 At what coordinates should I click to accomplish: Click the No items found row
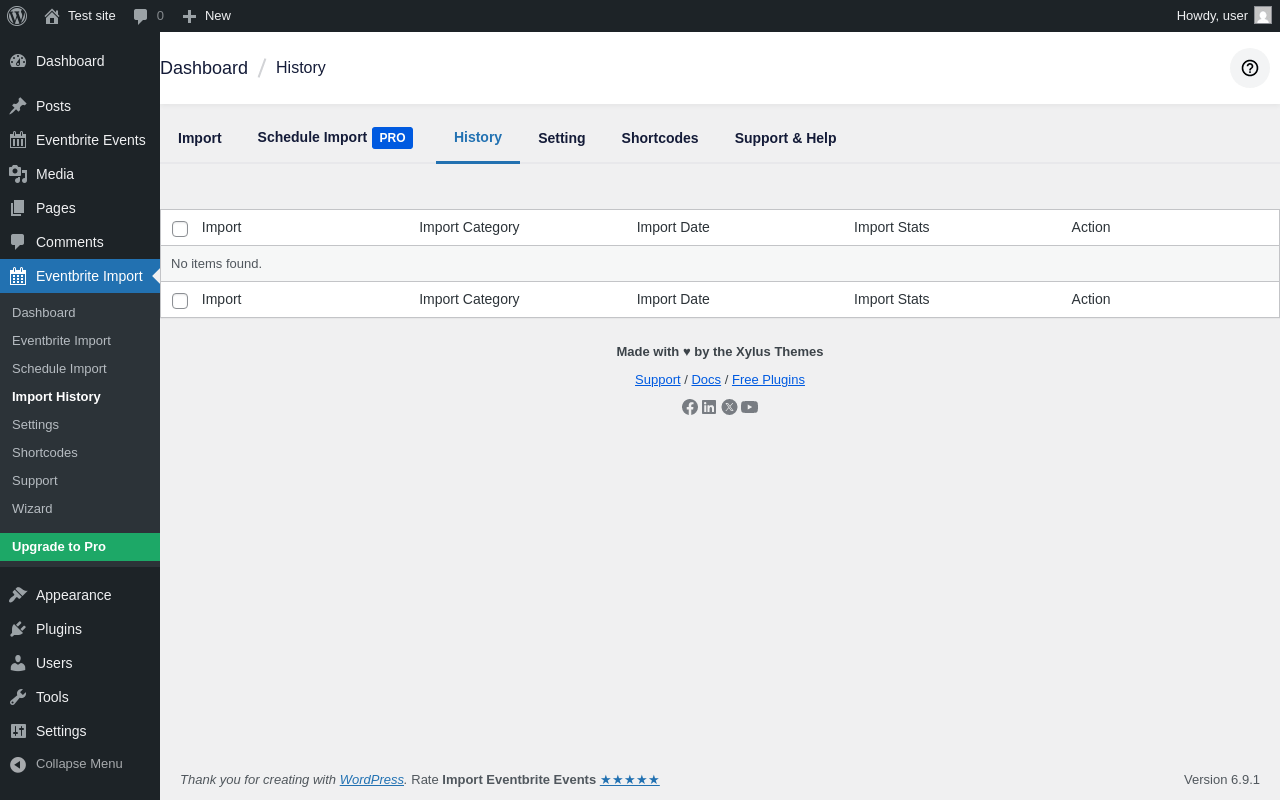pyautogui.click(x=720, y=264)
